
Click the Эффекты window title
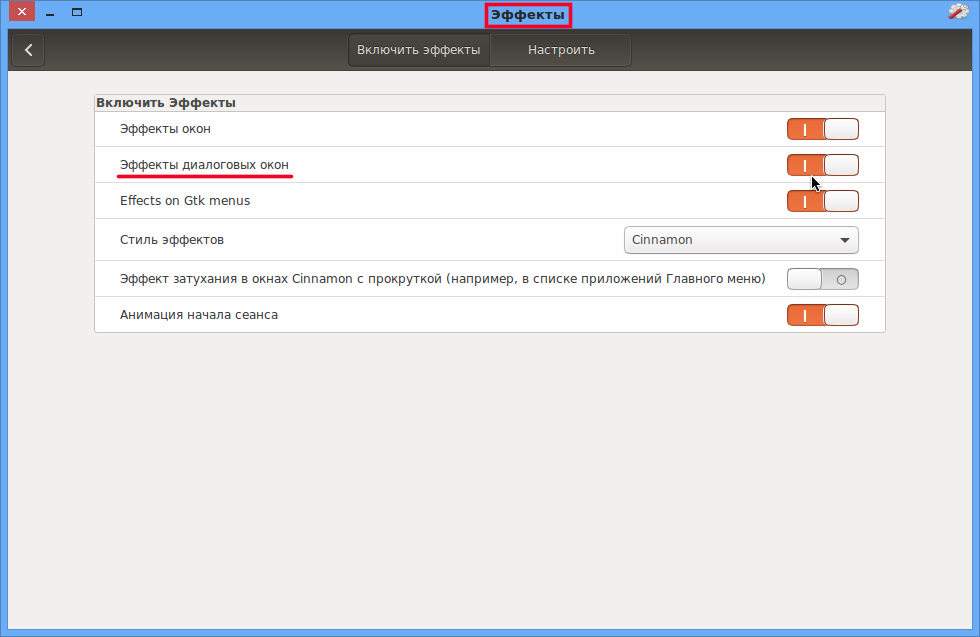click(x=528, y=14)
